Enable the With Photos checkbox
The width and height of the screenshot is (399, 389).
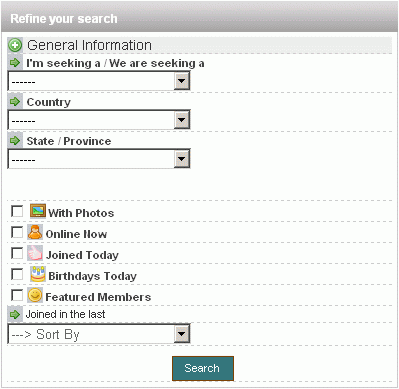17,211
